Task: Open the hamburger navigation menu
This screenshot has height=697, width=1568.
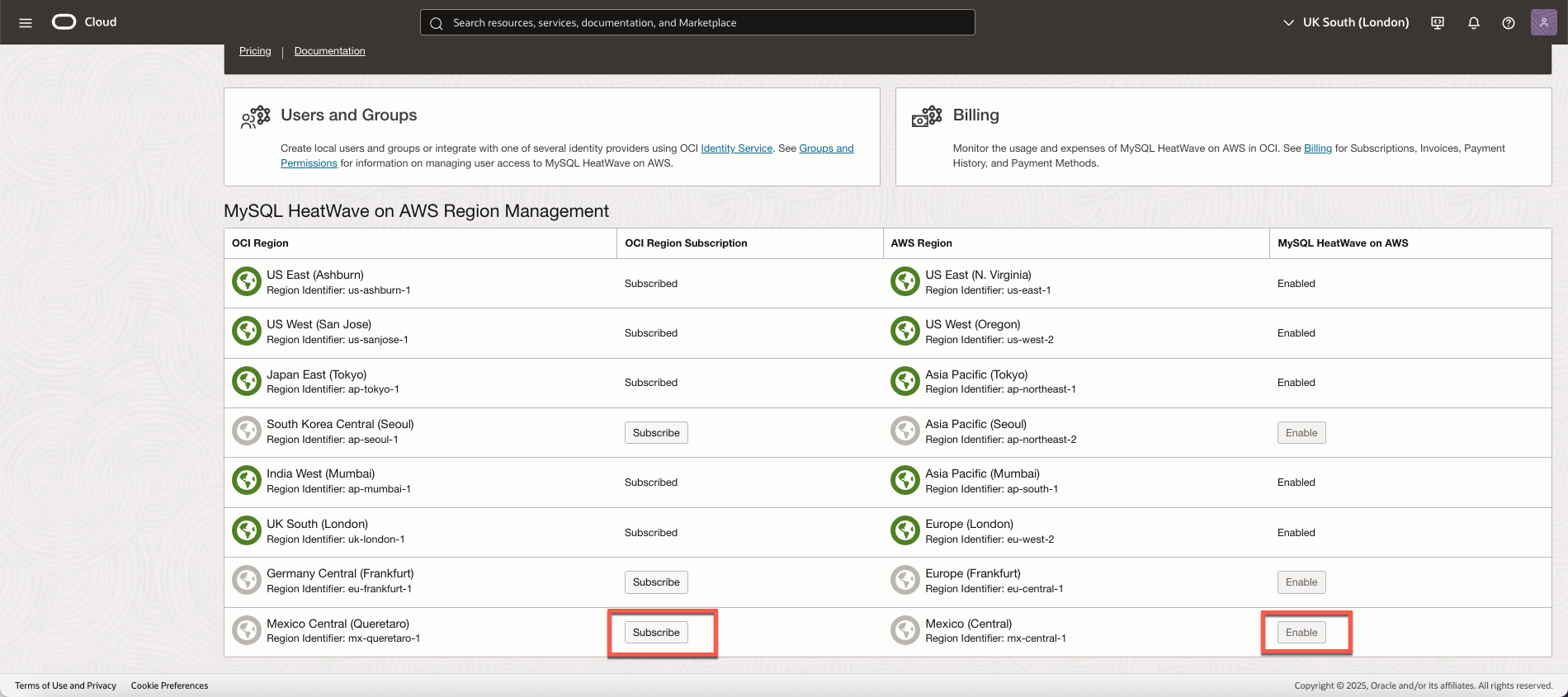Action: pos(26,23)
